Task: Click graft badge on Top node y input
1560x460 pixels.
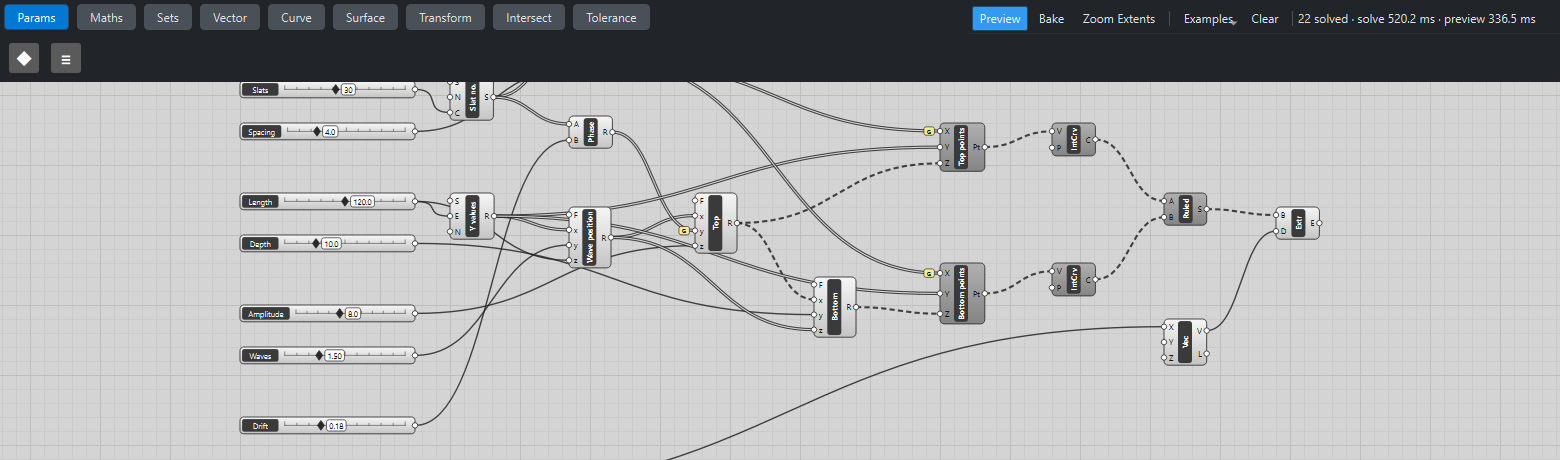Action: [x=684, y=230]
